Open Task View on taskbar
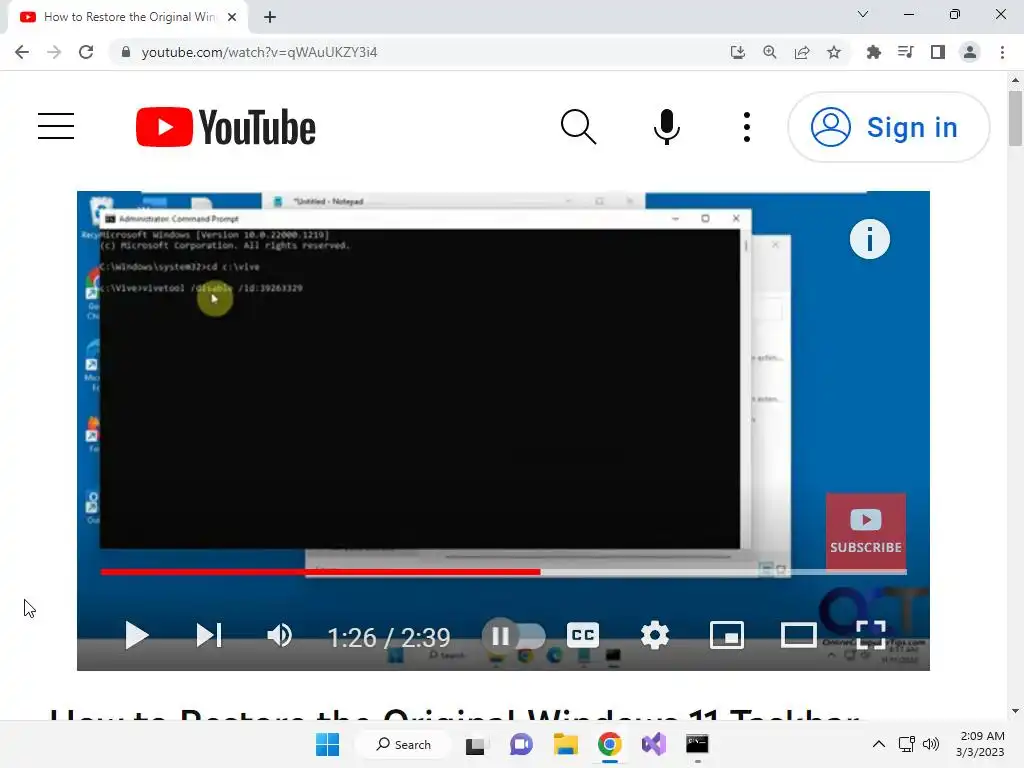The width and height of the screenshot is (1024, 768). click(x=475, y=744)
